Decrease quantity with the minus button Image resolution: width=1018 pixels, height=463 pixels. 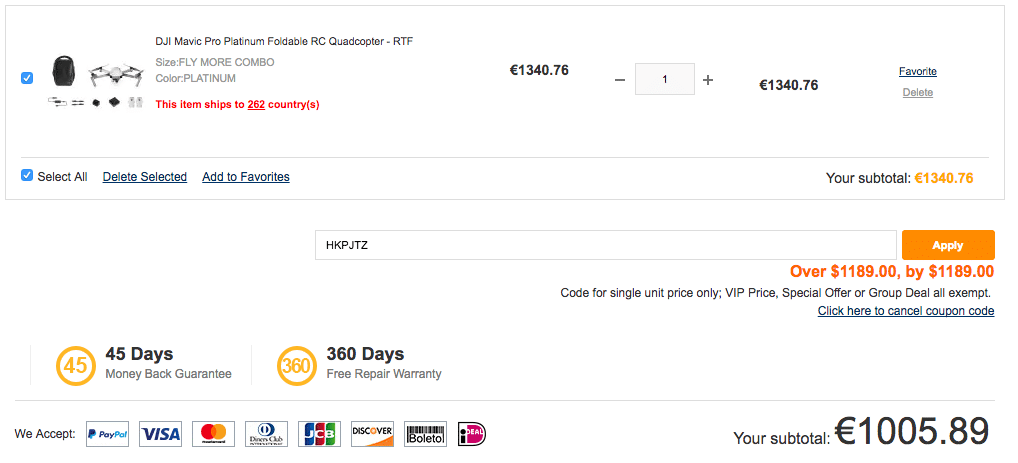point(620,80)
